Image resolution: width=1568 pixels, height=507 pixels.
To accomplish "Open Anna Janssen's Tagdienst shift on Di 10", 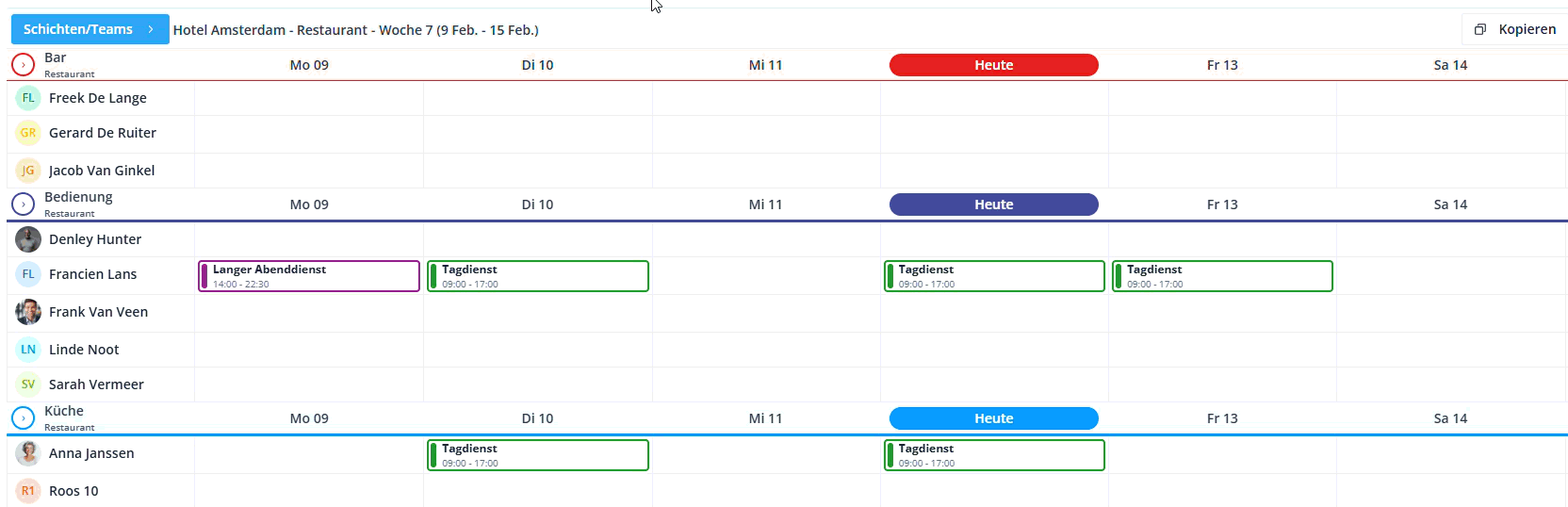I will click(x=538, y=455).
